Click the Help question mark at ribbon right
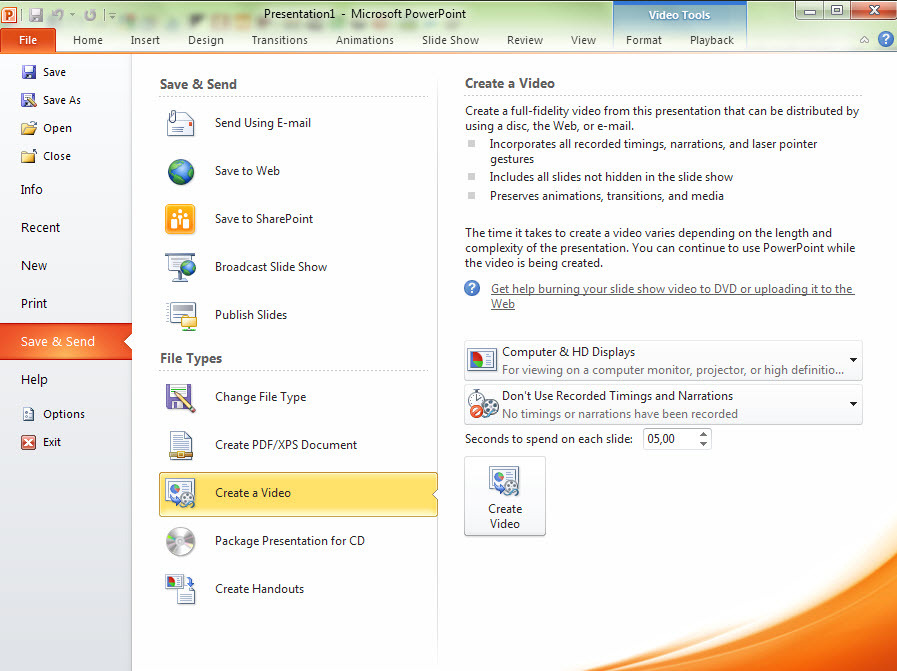 (886, 39)
